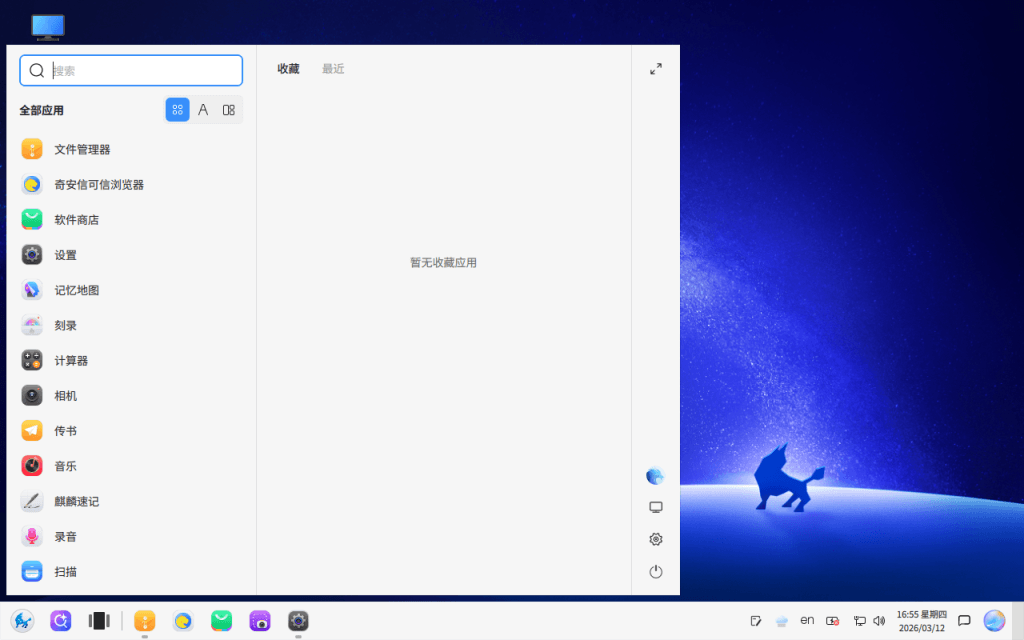The image size is (1024, 640).
Task: Launch the browser pinned on the taskbar
Action: [x=183, y=621]
